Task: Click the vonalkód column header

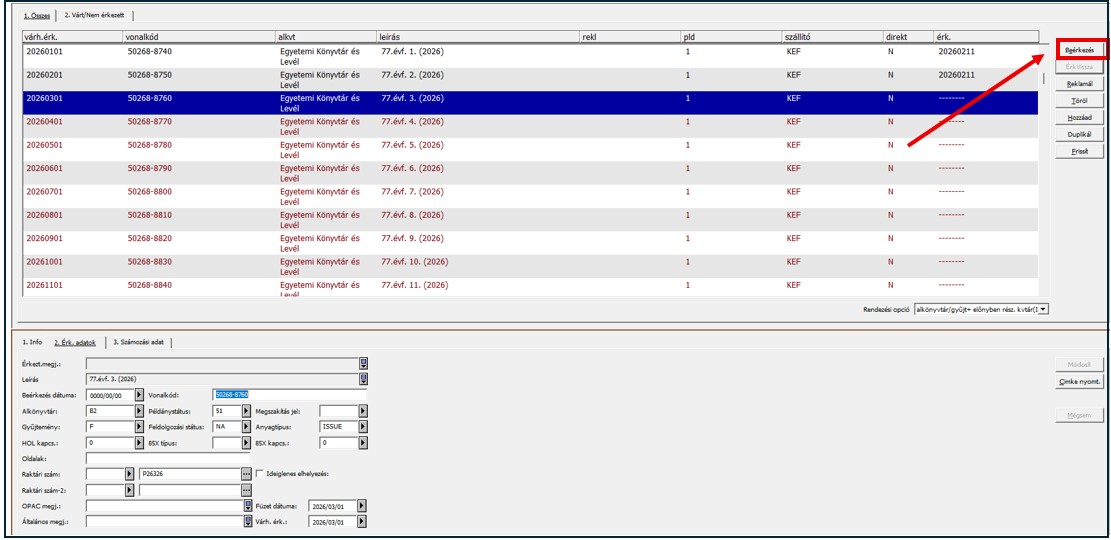Action: click(x=201, y=36)
